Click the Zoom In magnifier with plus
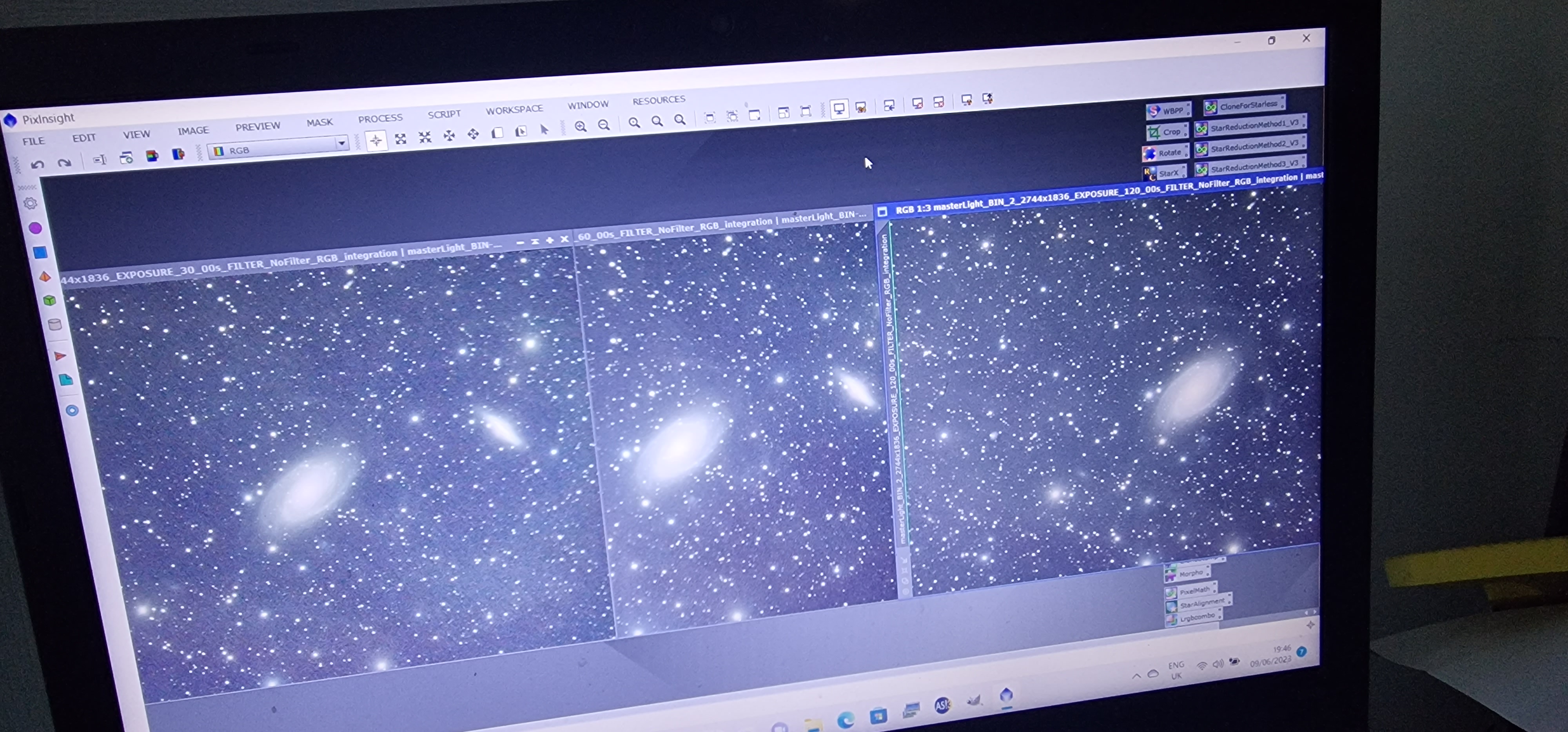1568x732 pixels. [x=581, y=127]
